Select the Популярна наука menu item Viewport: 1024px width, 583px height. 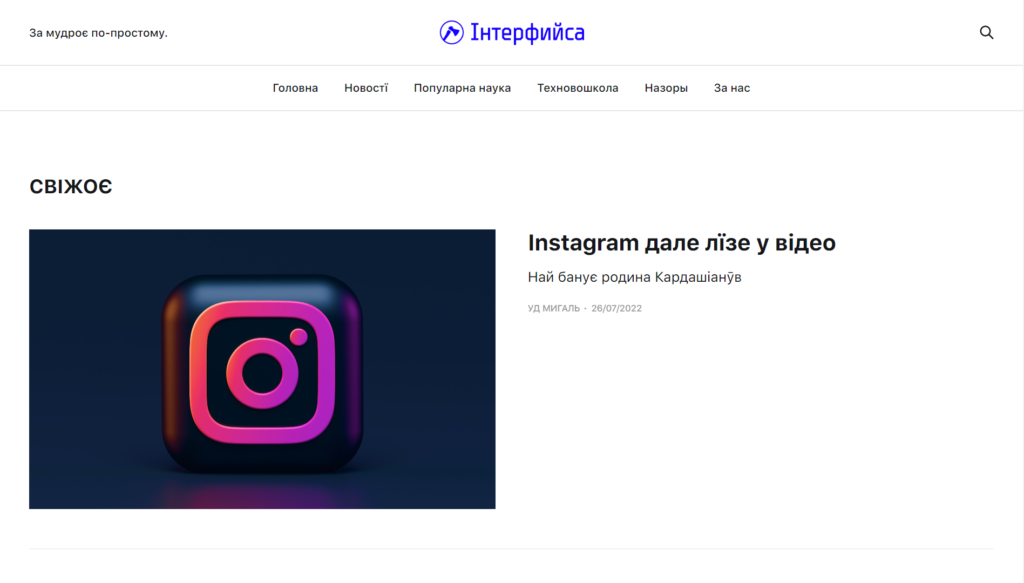[x=462, y=88]
